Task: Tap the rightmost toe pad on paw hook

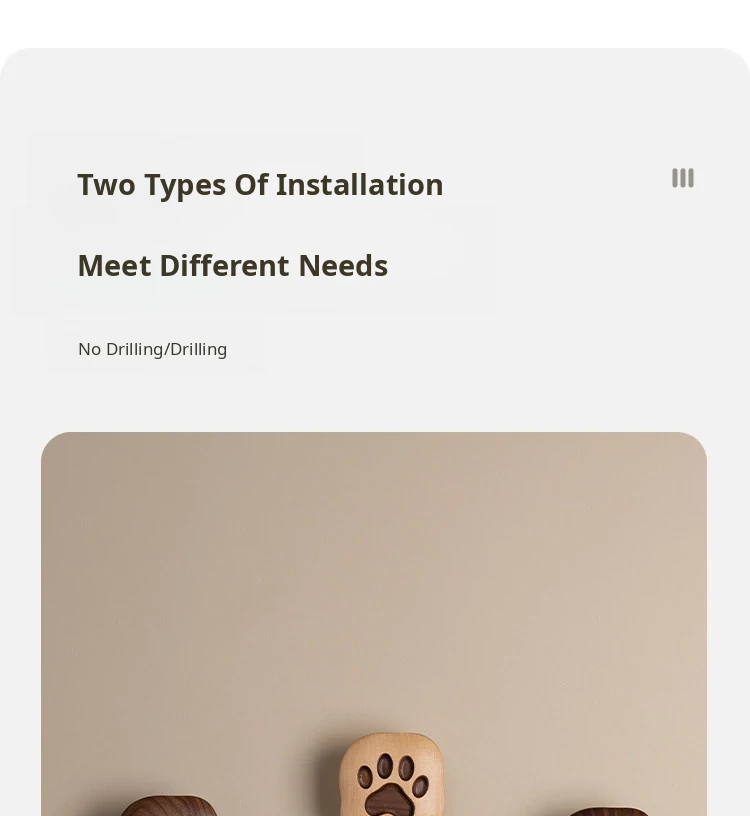Action: coord(421,785)
